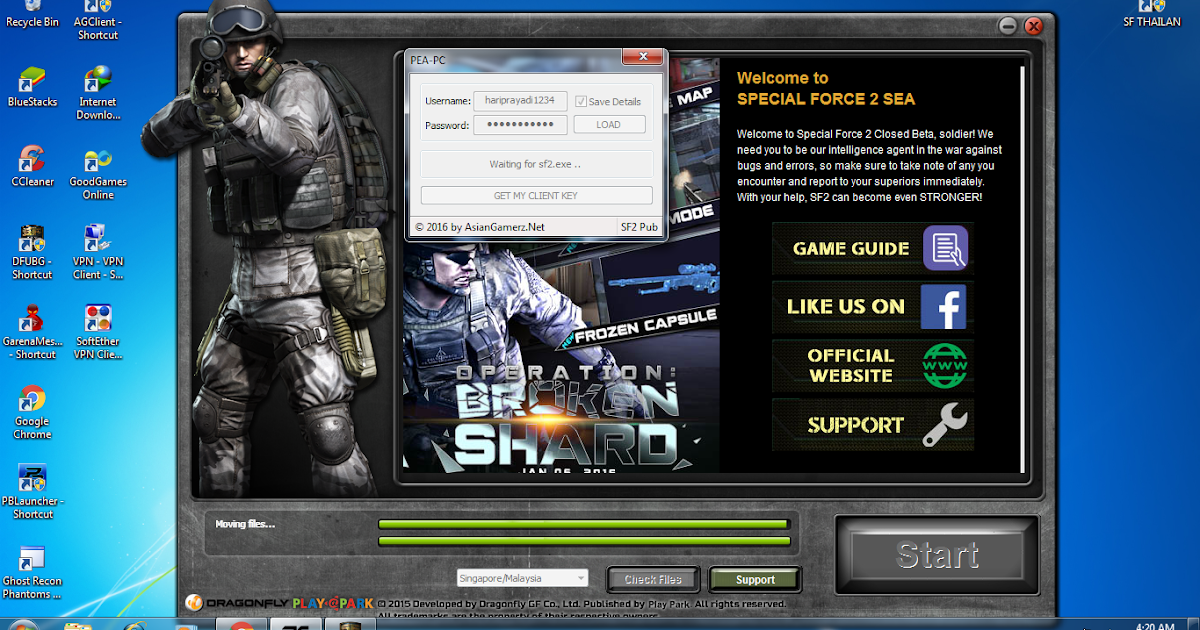Screen dimensions: 1200x630
Task: Click the Check Files button
Action: [x=652, y=578]
